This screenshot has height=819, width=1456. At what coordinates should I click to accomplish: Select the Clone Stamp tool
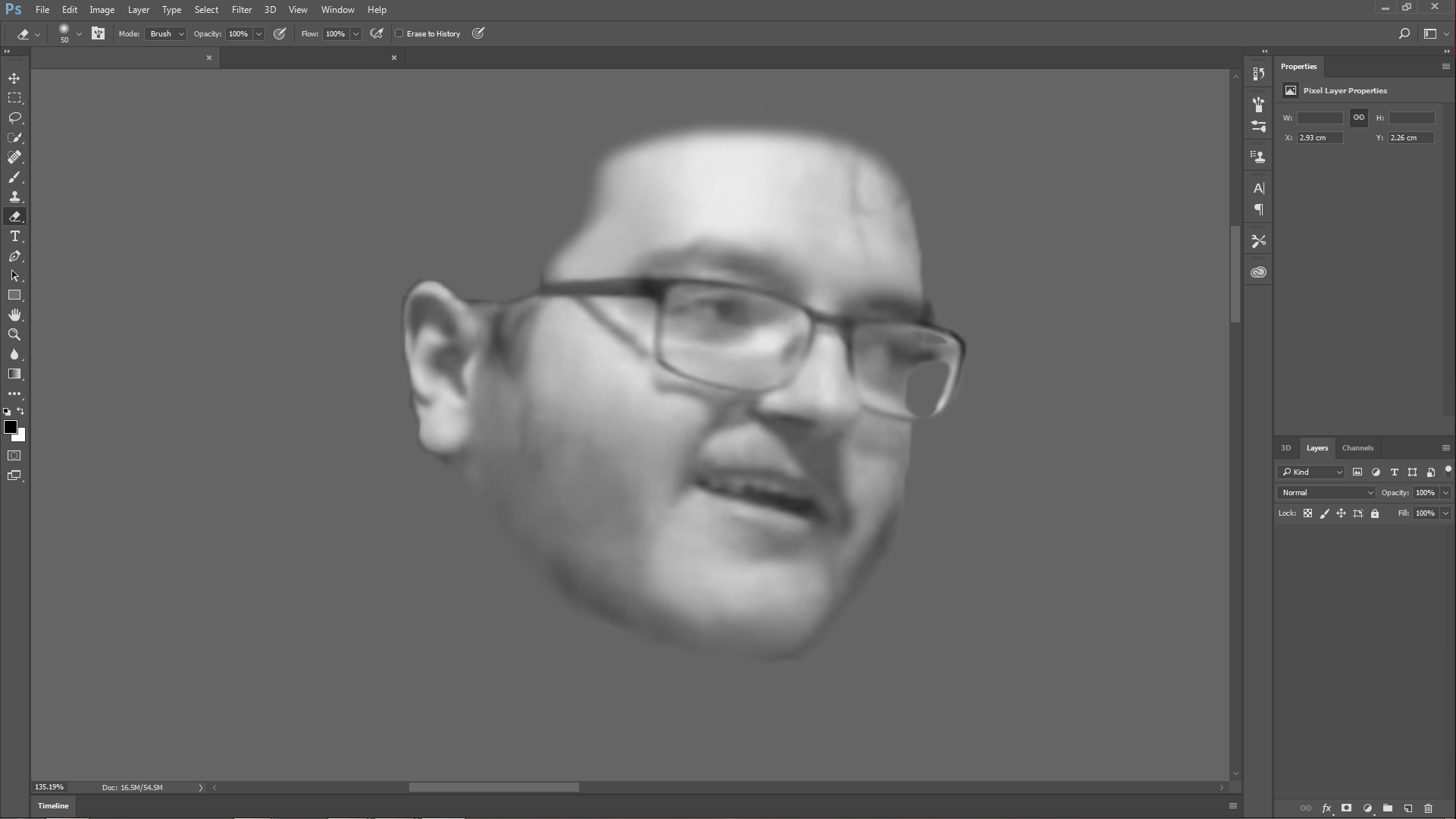(x=14, y=196)
